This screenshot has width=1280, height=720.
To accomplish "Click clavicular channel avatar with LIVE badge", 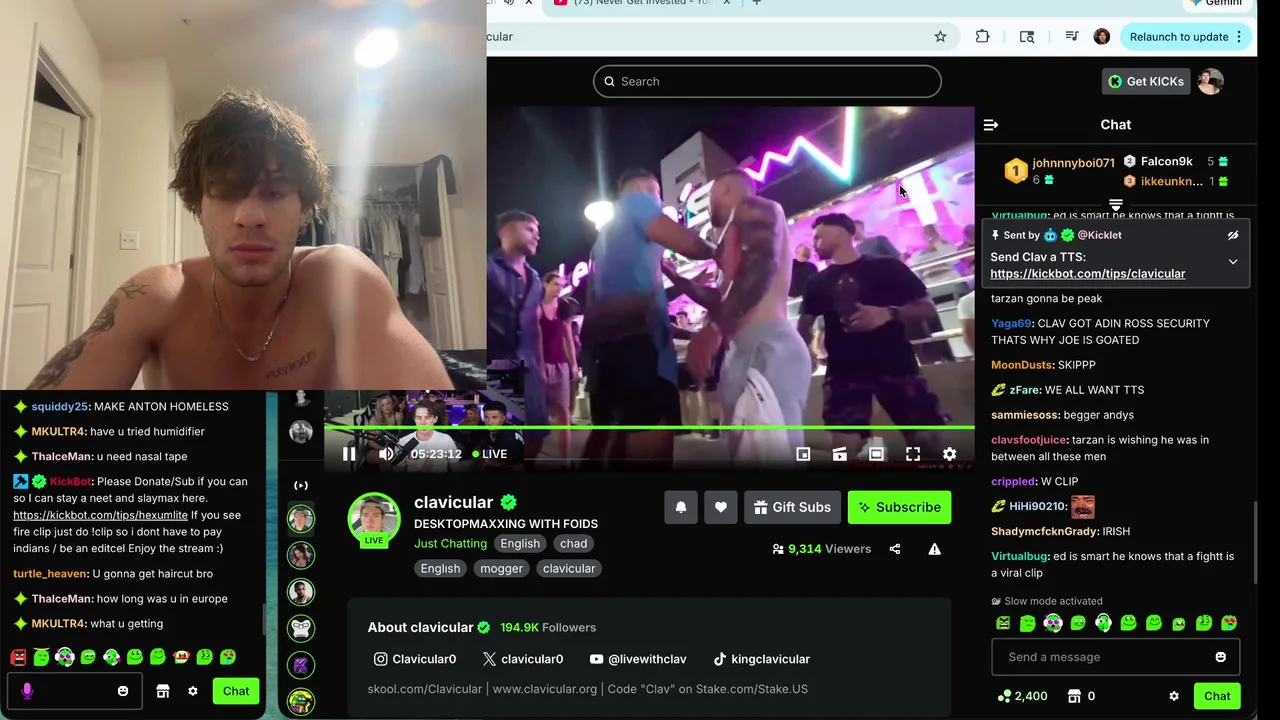I will [374, 519].
